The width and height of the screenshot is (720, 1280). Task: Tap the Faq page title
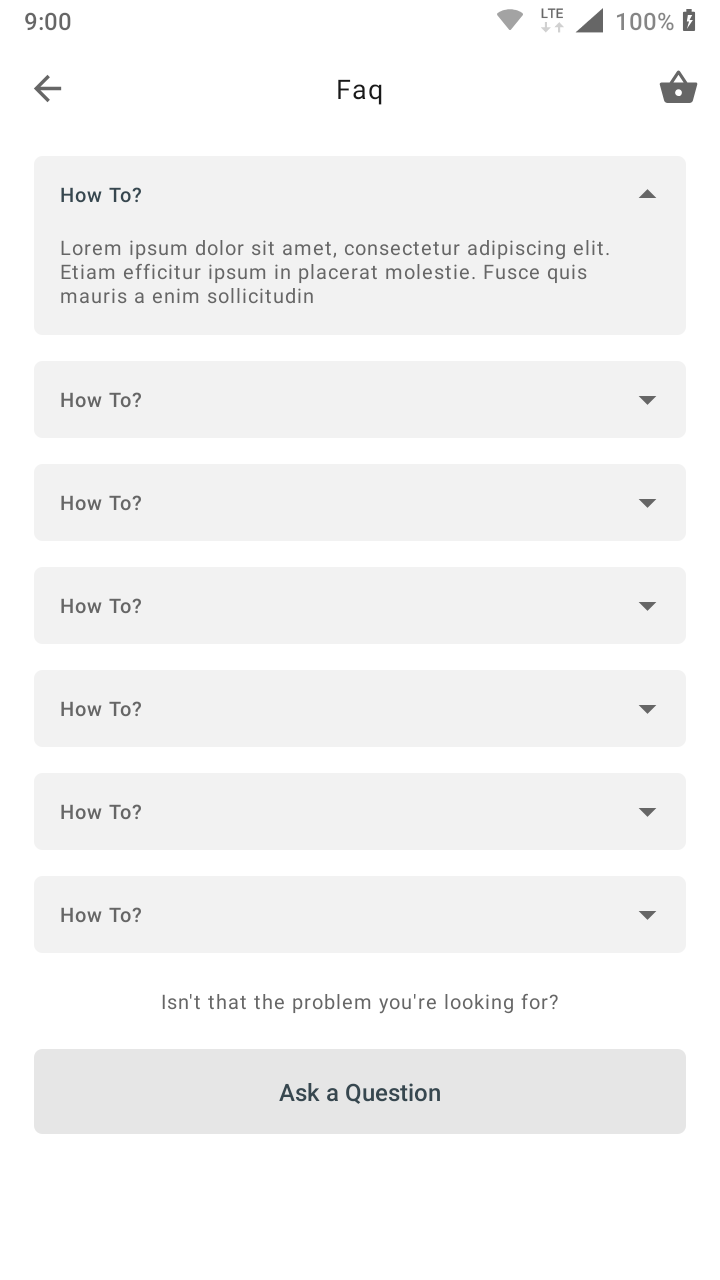click(x=360, y=90)
